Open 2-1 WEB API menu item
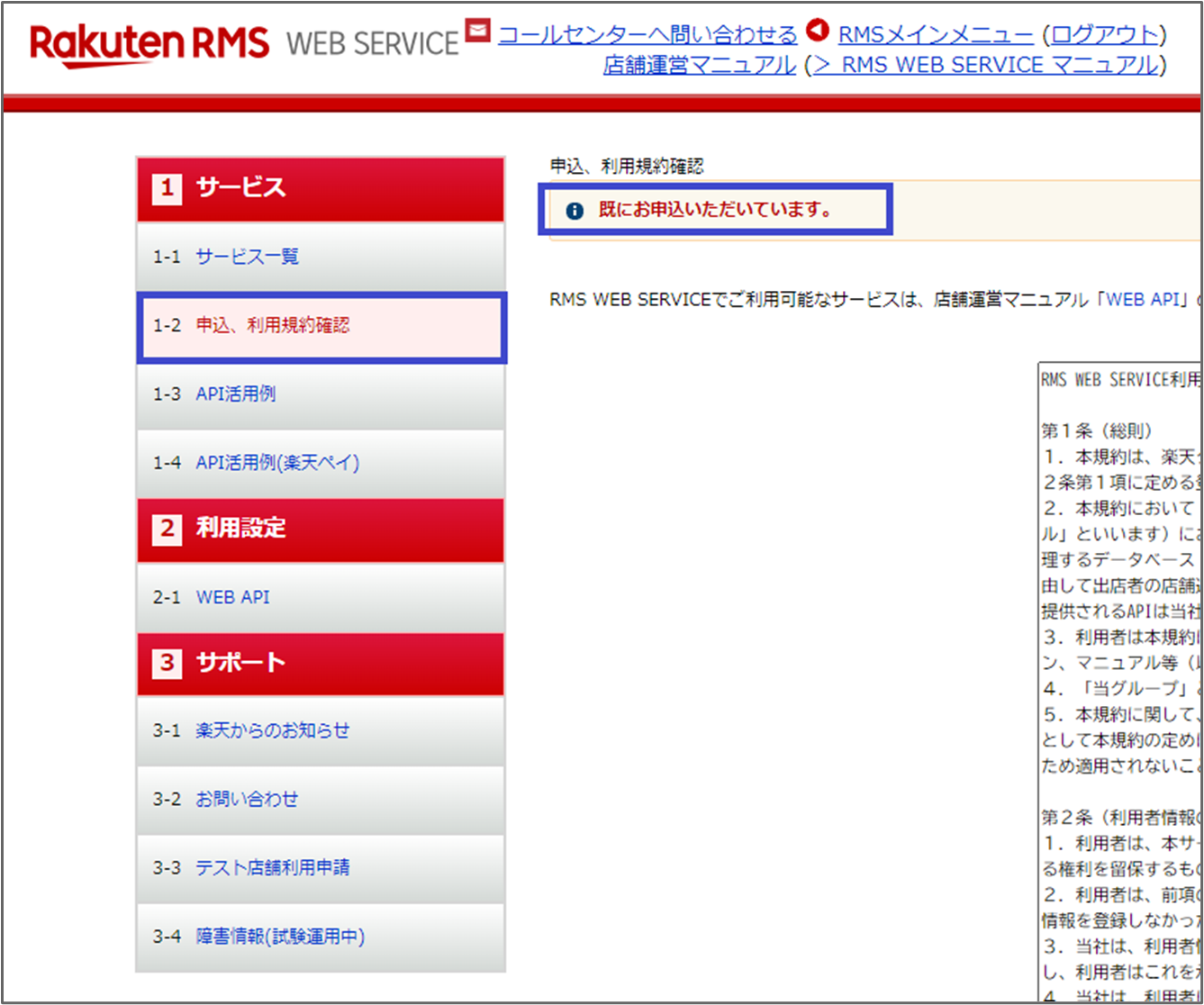The width and height of the screenshot is (1204, 1005). pyautogui.click(x=321, y=597)
